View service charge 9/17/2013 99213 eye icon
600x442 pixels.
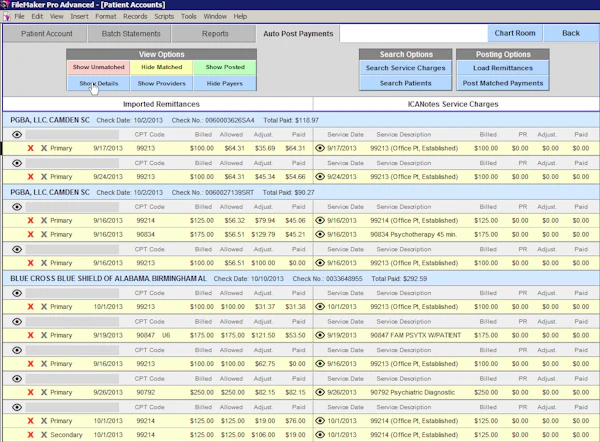[x=320, y=148]
